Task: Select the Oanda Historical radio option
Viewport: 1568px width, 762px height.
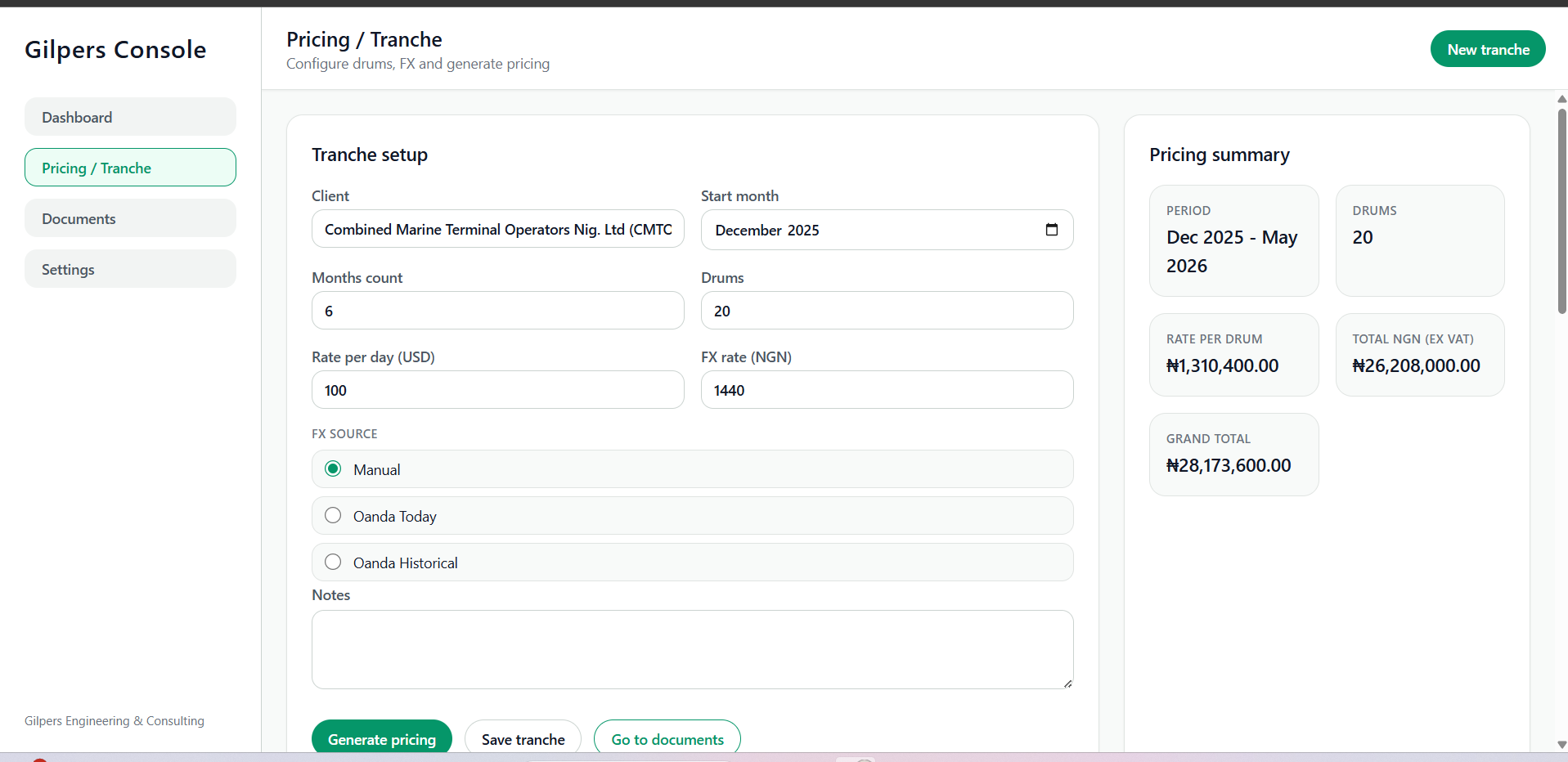Action: [x=333, y=563]
